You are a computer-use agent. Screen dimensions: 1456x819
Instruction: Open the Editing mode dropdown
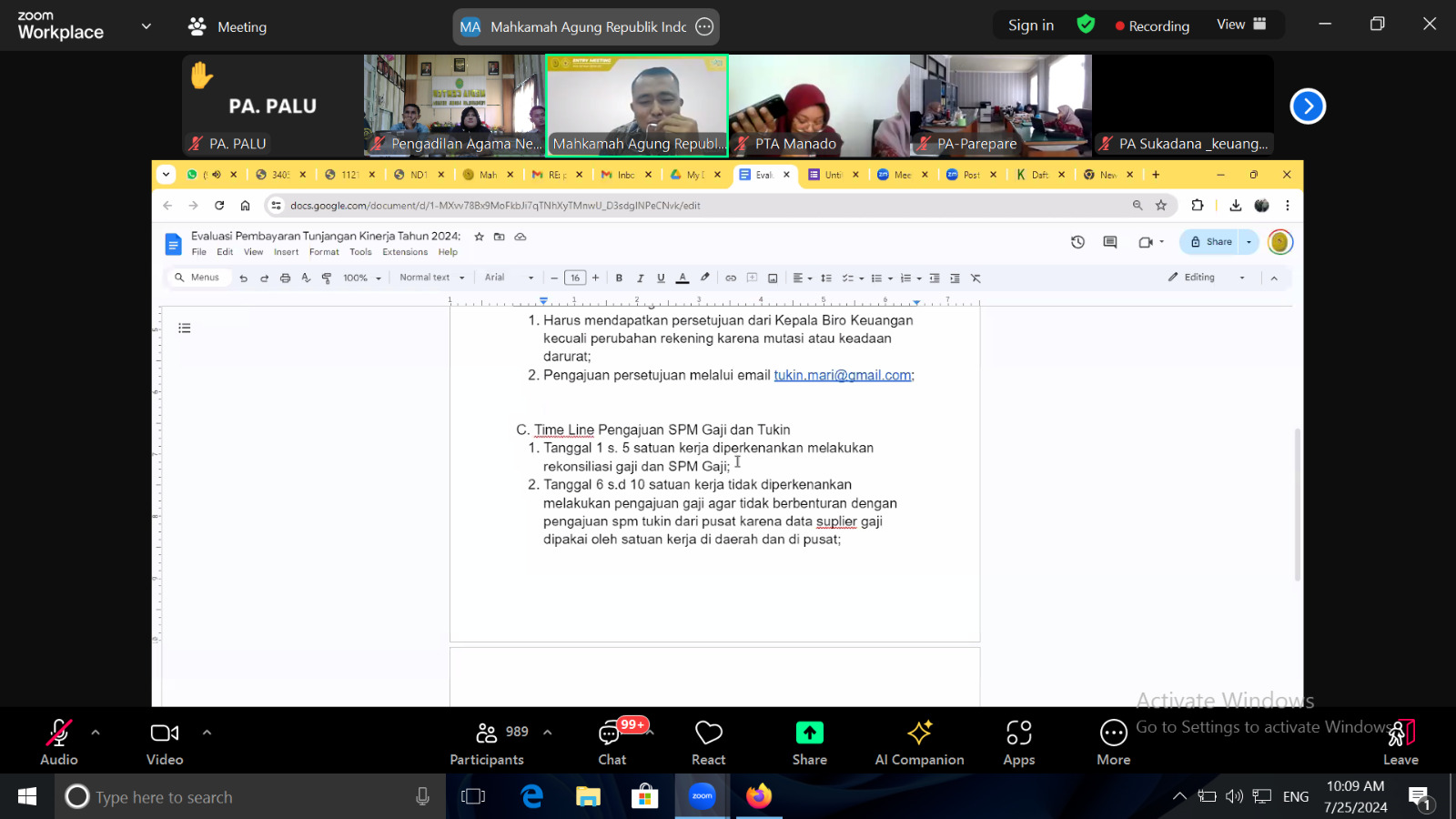click(1207, 278)
